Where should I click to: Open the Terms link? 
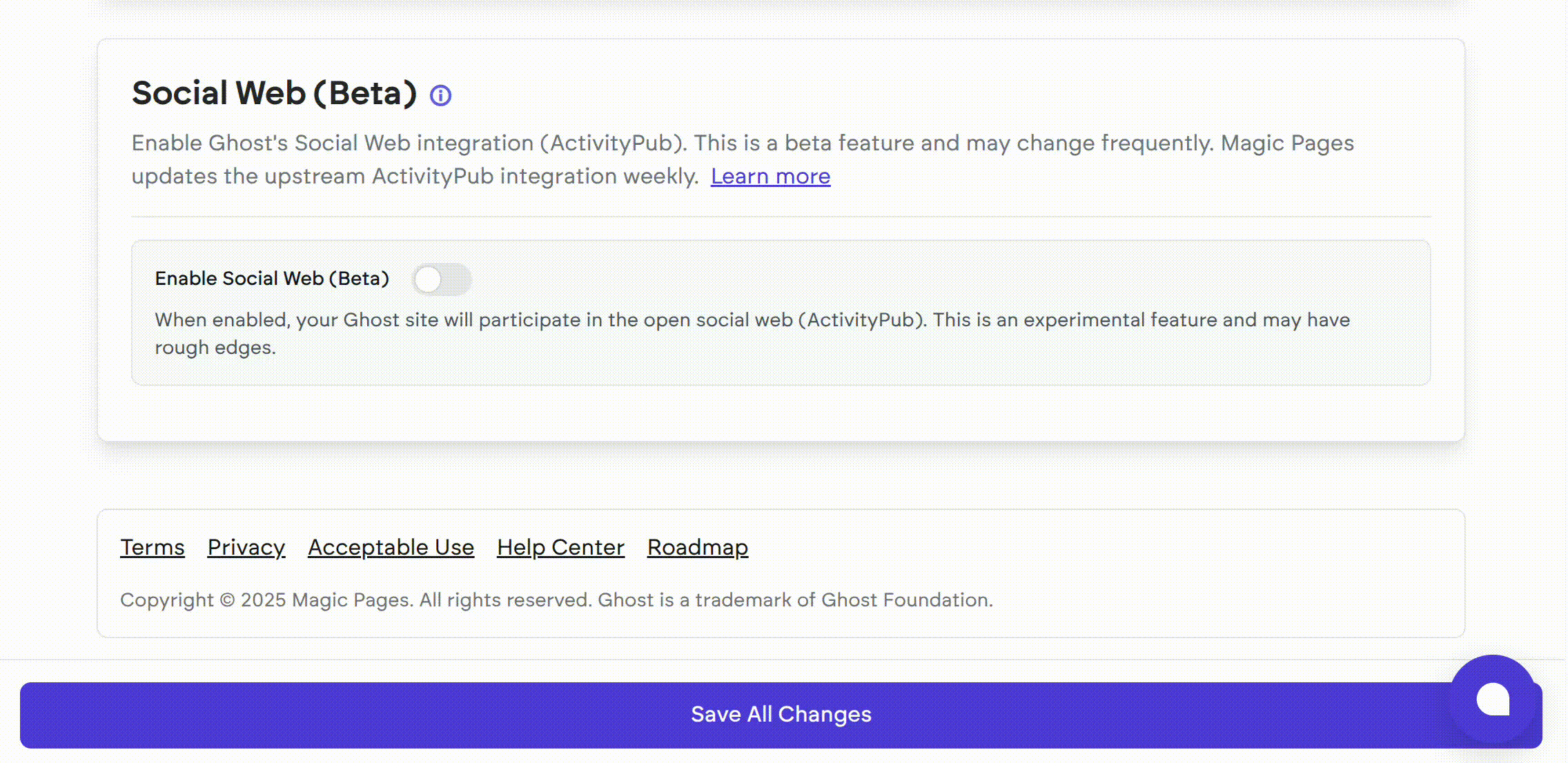[x=153, y=547]
